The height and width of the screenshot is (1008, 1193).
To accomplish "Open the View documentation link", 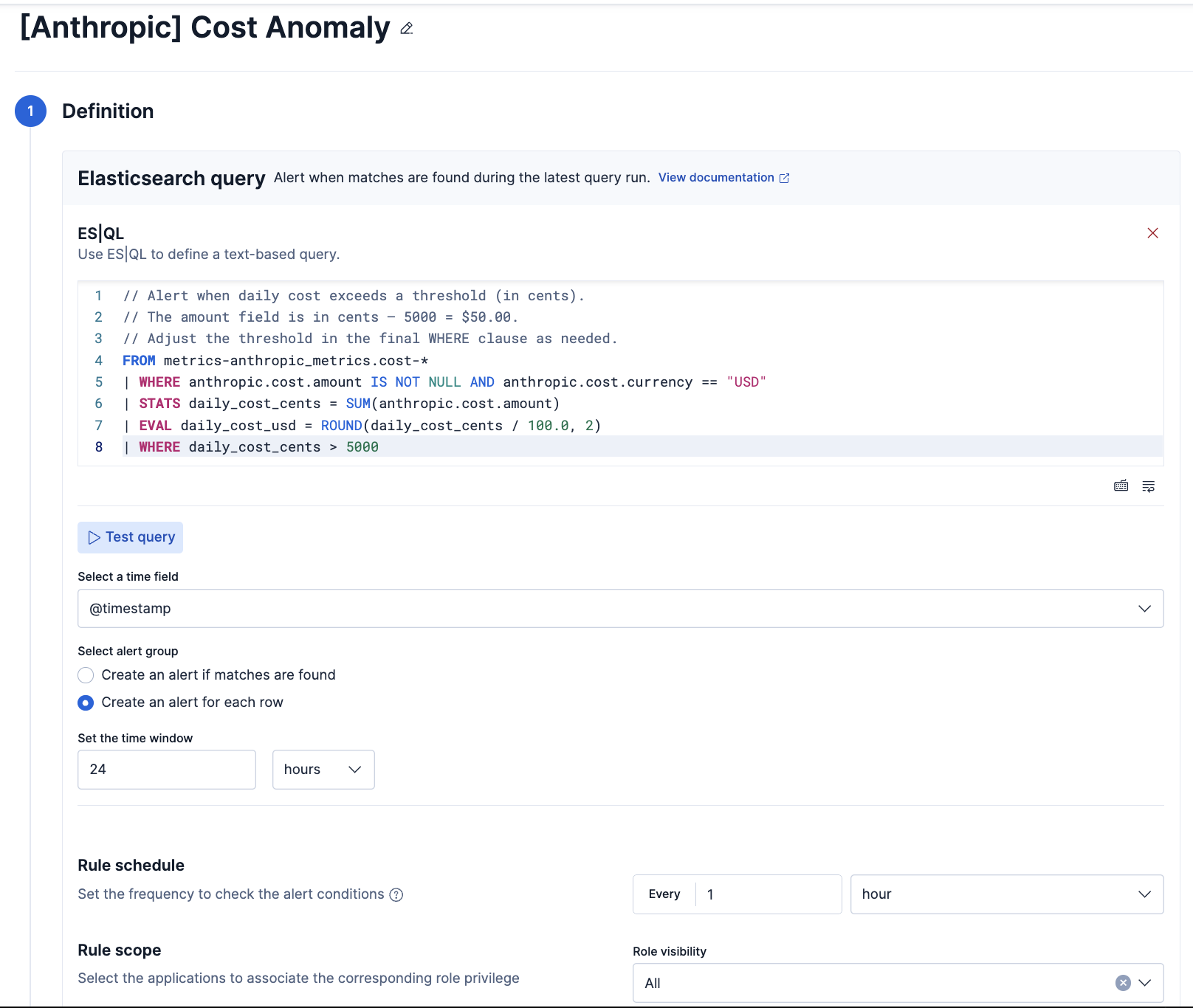I will coord(723,178).
